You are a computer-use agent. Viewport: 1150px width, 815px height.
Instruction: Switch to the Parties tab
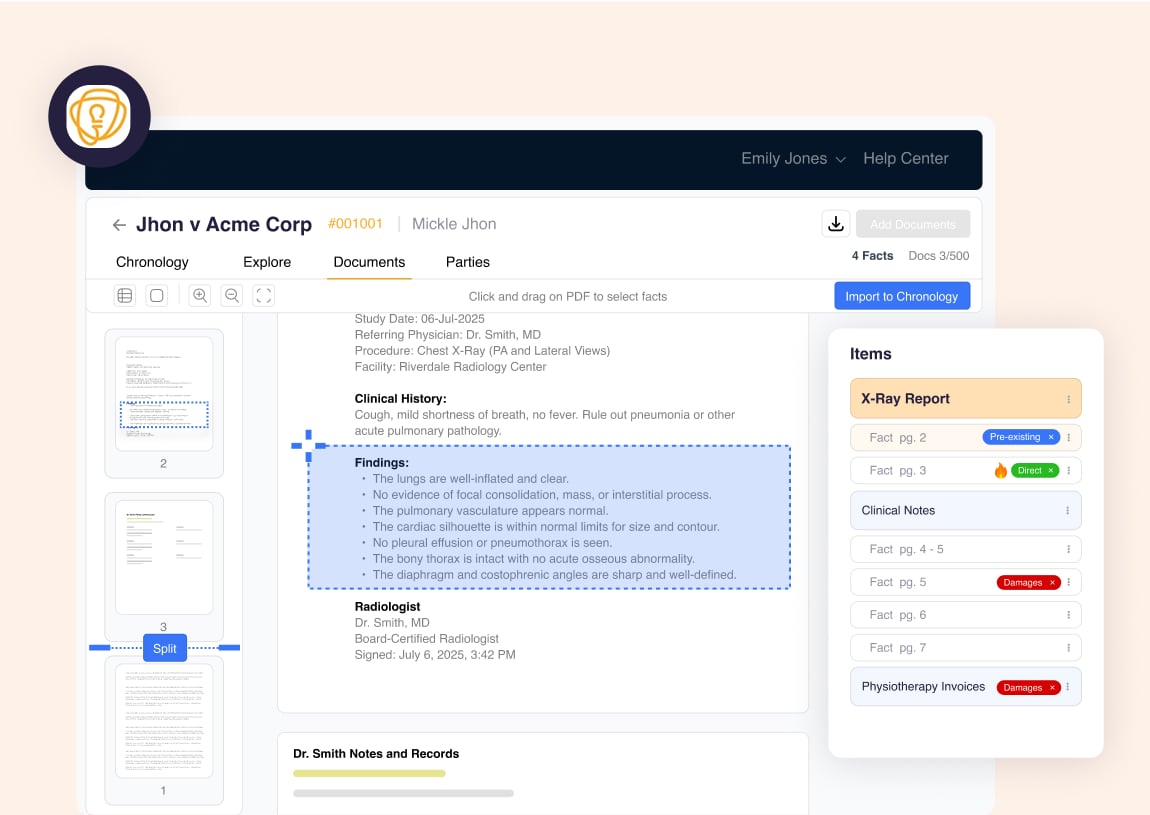[x=467, y=262]
